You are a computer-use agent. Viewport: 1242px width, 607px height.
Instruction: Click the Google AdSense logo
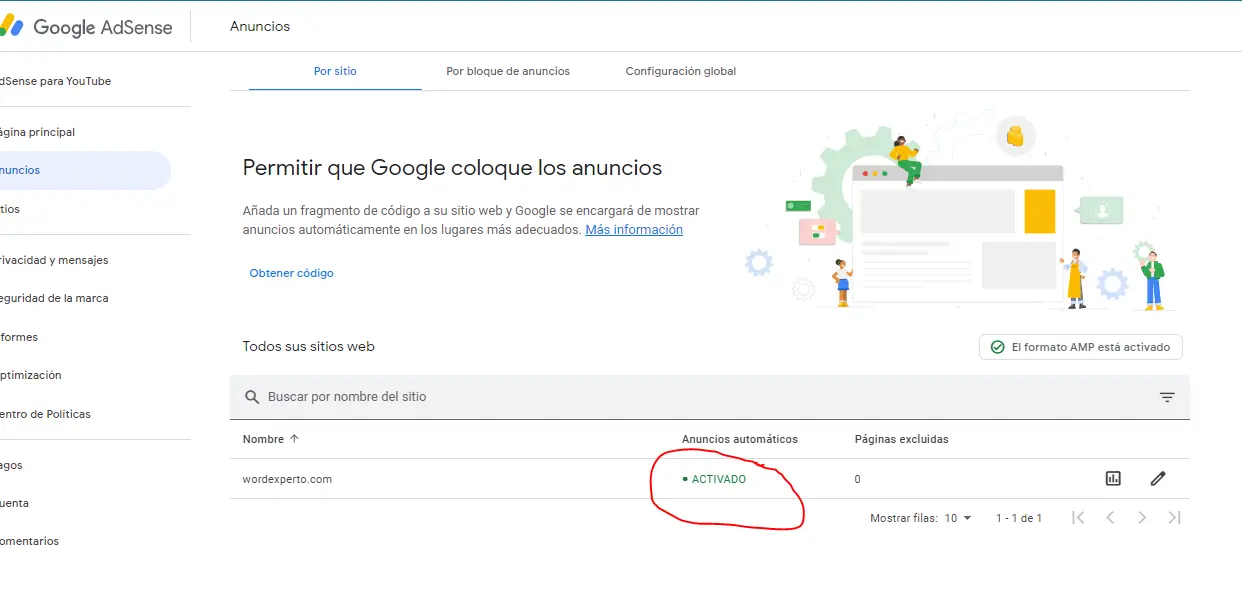point(86,27)
